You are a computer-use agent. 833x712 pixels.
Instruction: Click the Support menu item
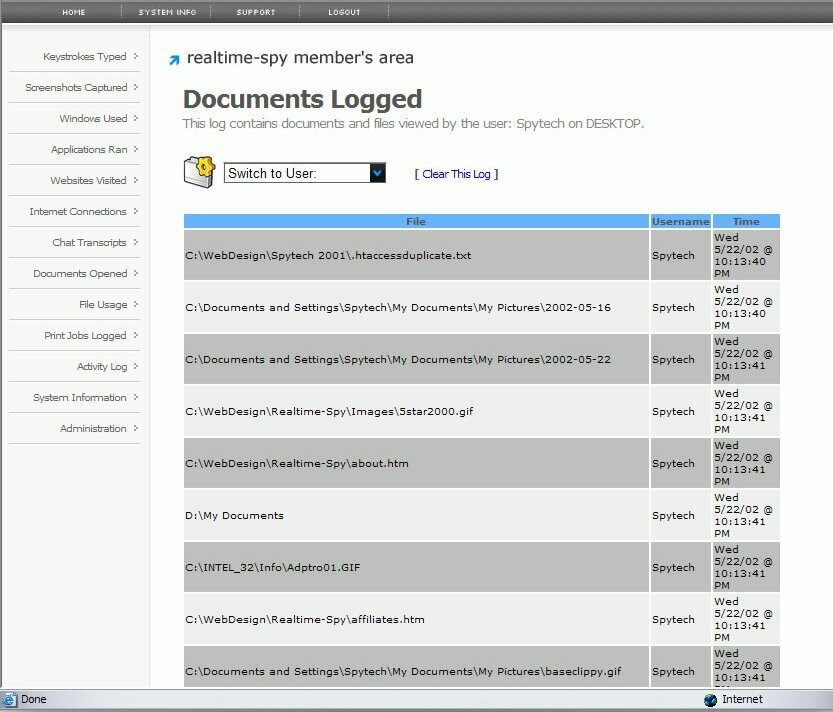point(255,12)
